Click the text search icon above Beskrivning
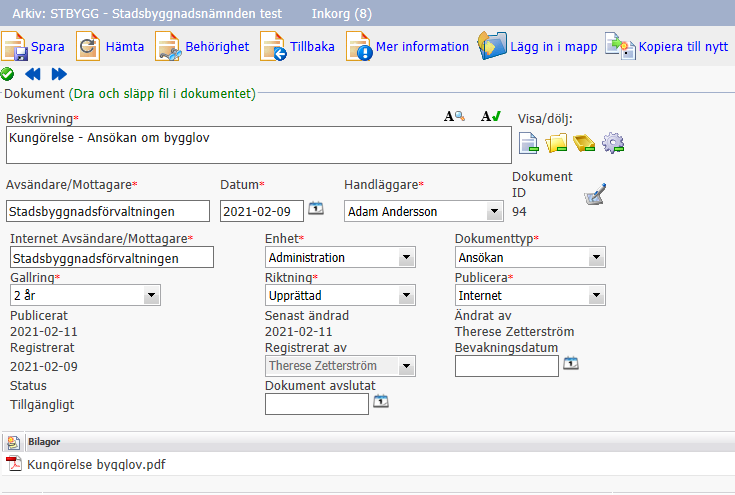Image resolution: width=735 pixels, height=495 pixels. (x=454, y=116)
